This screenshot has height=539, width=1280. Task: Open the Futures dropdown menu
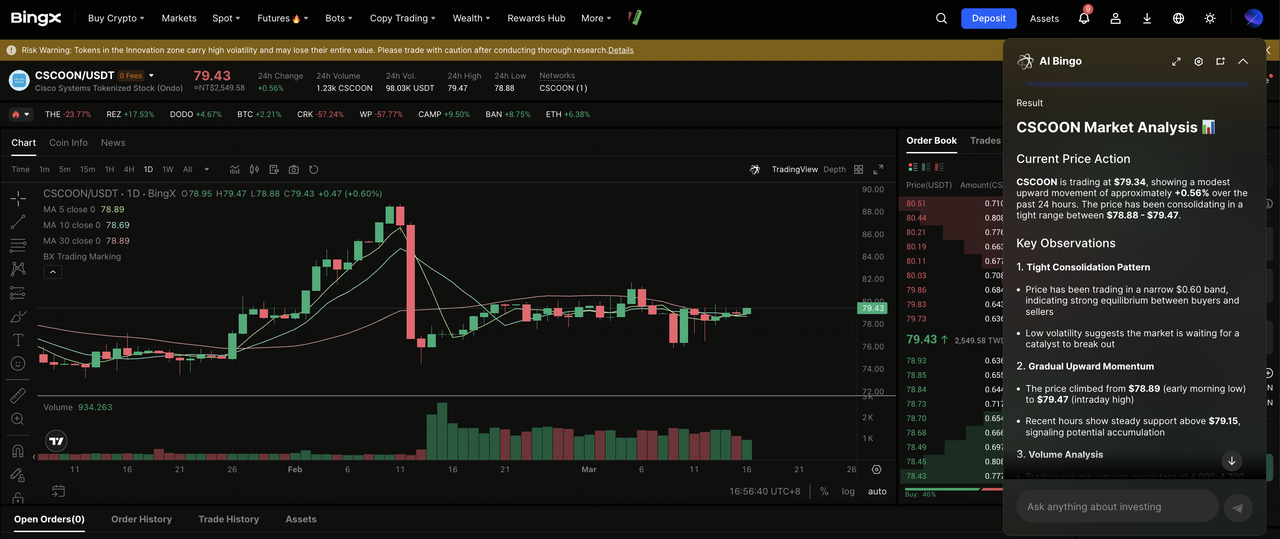[x=279, y=18]
